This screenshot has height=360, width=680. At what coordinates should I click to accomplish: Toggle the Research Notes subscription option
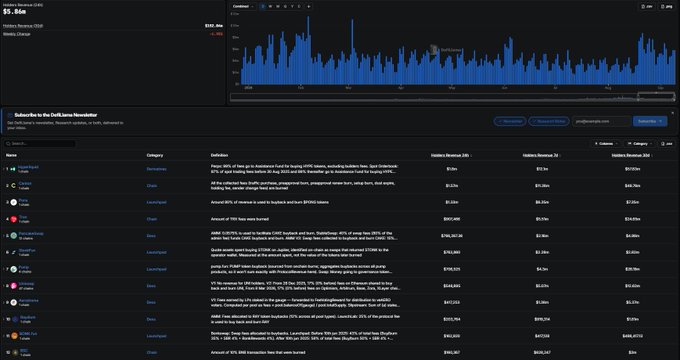549,121
